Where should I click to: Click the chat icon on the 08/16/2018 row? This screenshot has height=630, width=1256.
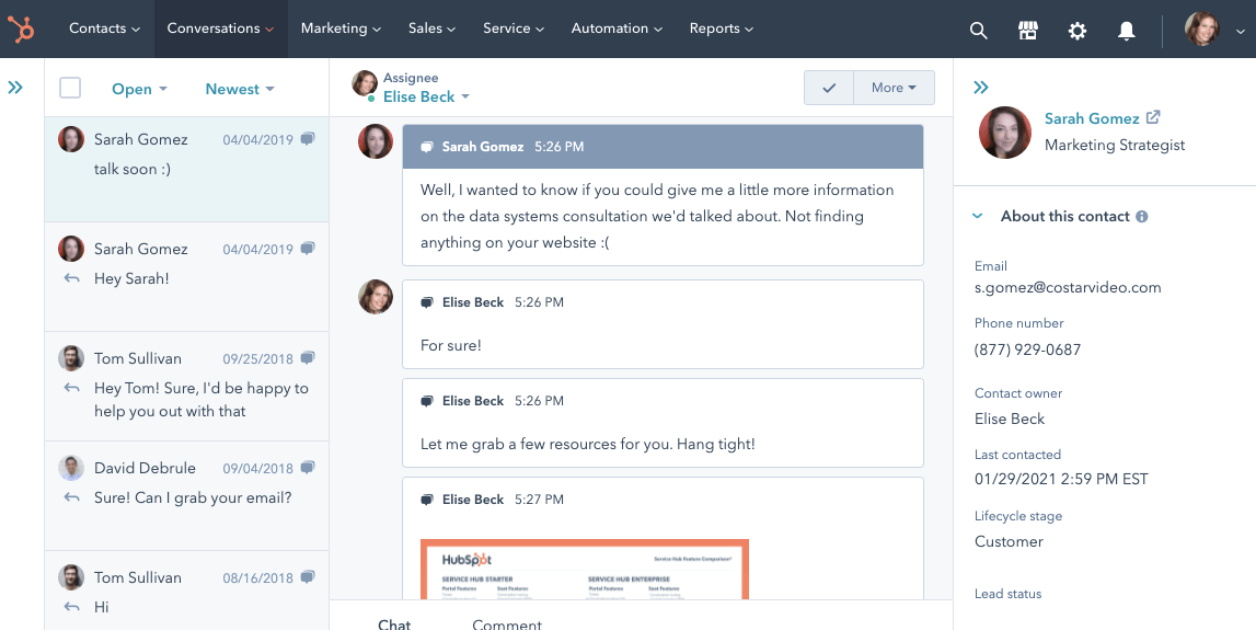click(308, 577)
